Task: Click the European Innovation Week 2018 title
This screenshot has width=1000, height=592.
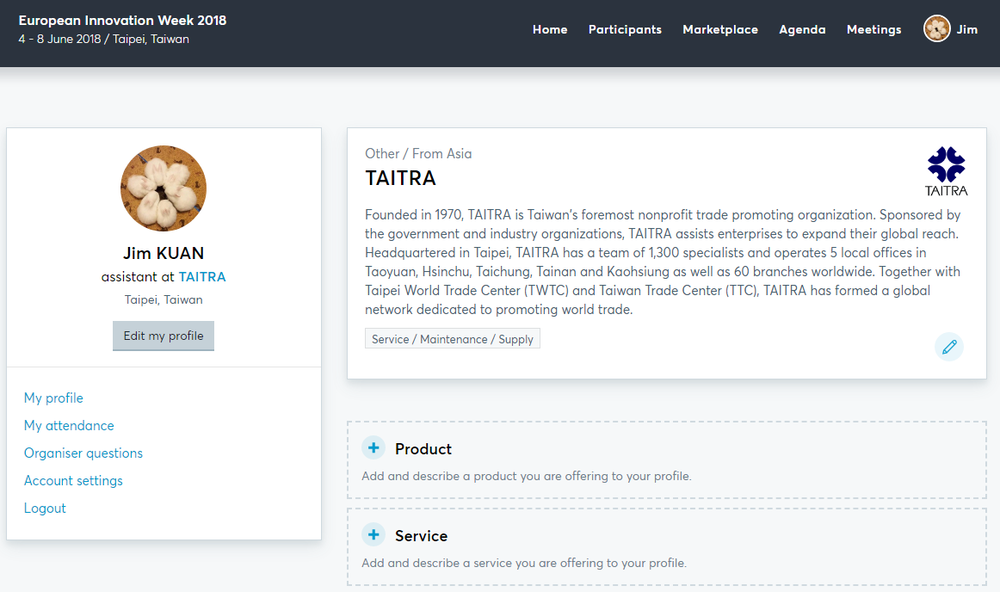Action: 122,20
